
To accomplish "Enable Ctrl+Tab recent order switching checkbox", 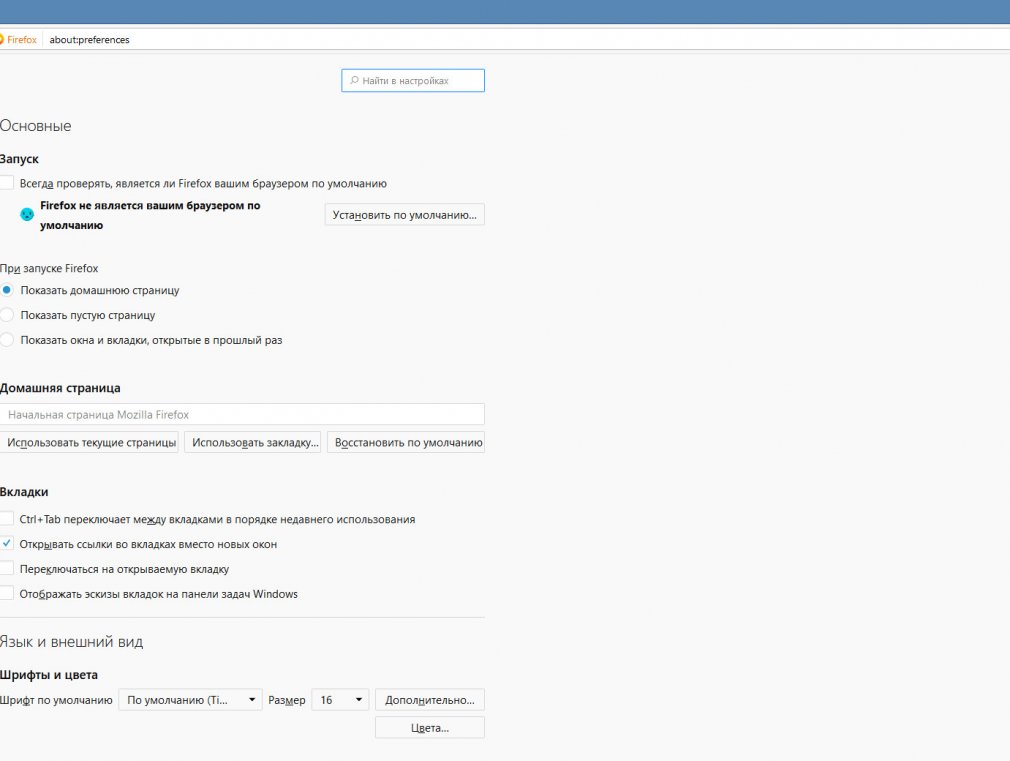I will point(6,518).
